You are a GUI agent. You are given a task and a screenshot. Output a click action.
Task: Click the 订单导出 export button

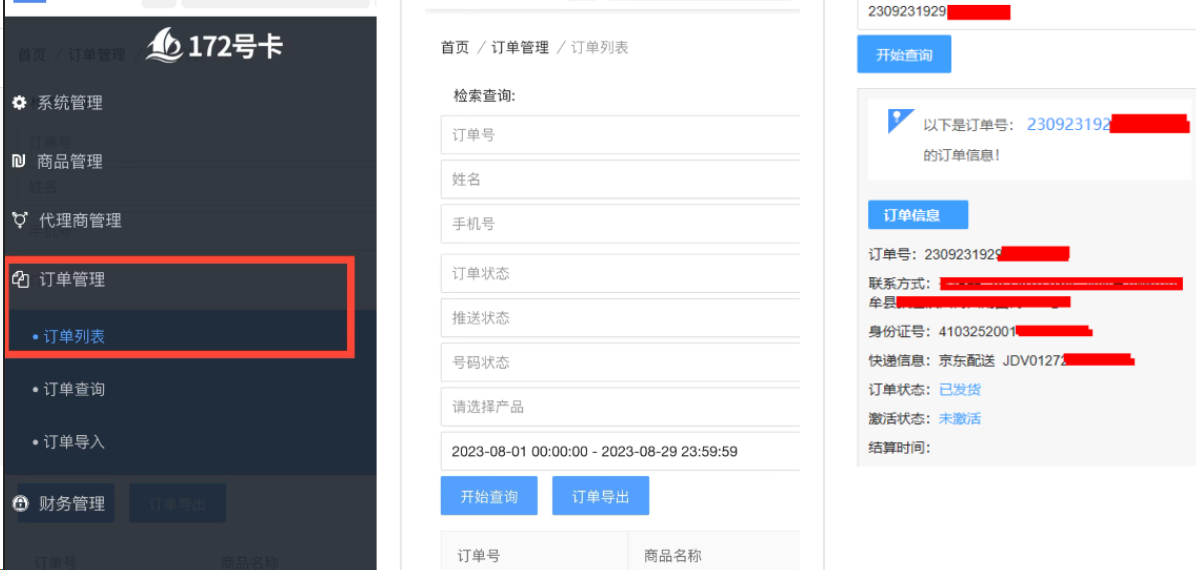[600, 496]
